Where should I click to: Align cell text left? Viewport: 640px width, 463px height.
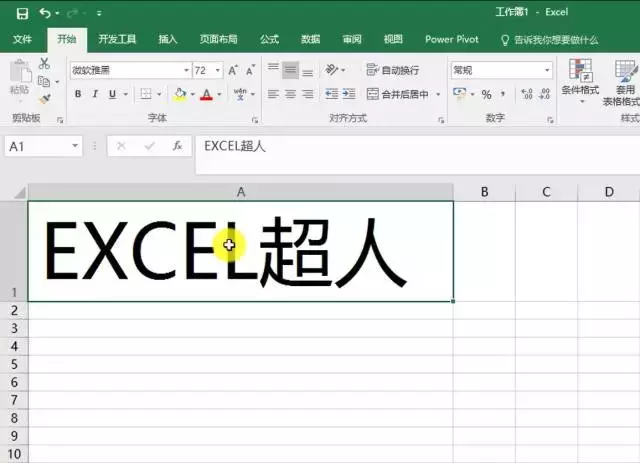pos(273,94)
